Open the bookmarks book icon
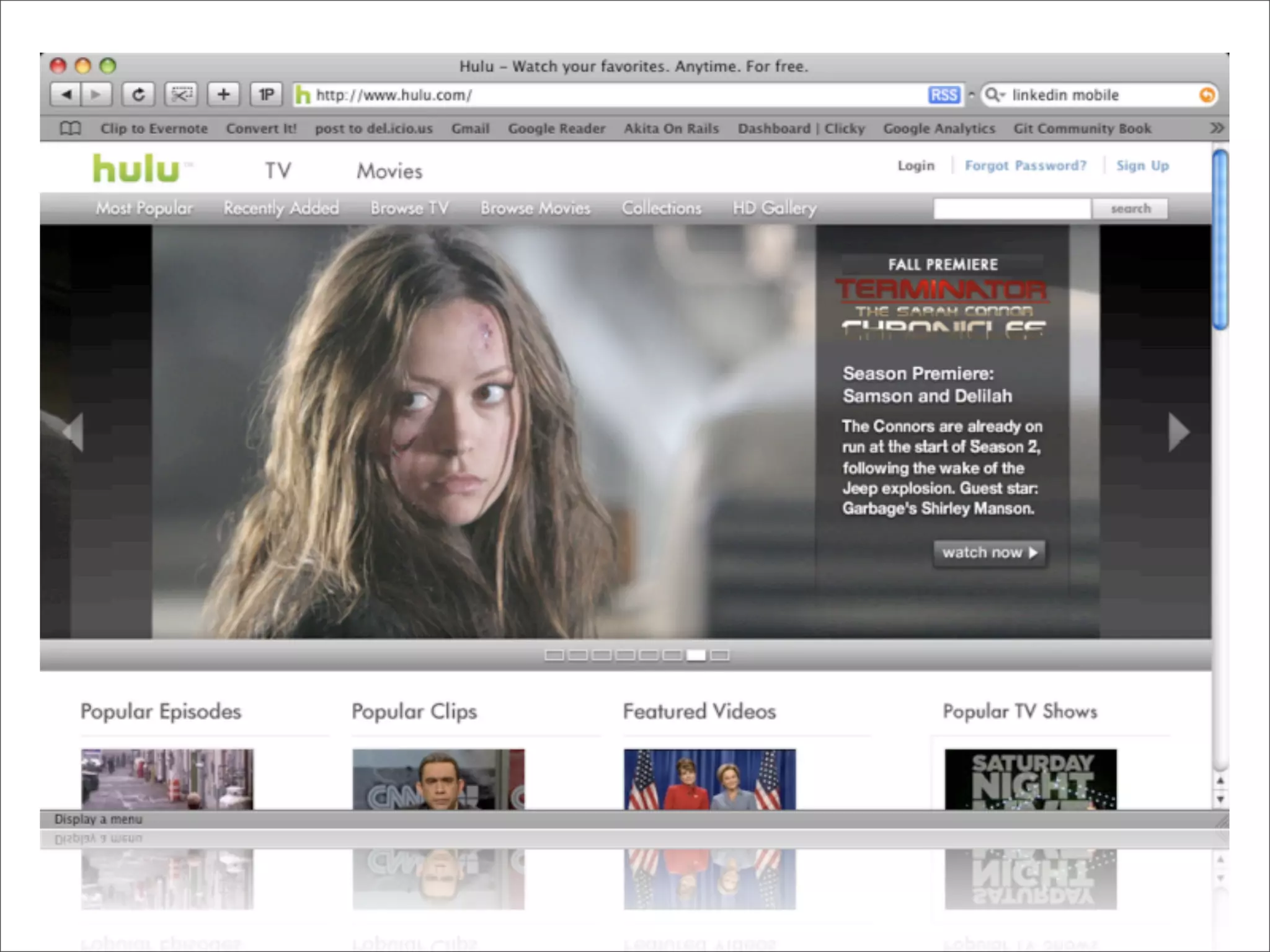The height and width of the screenshot is (952, 1270). (x=71, y=128)
